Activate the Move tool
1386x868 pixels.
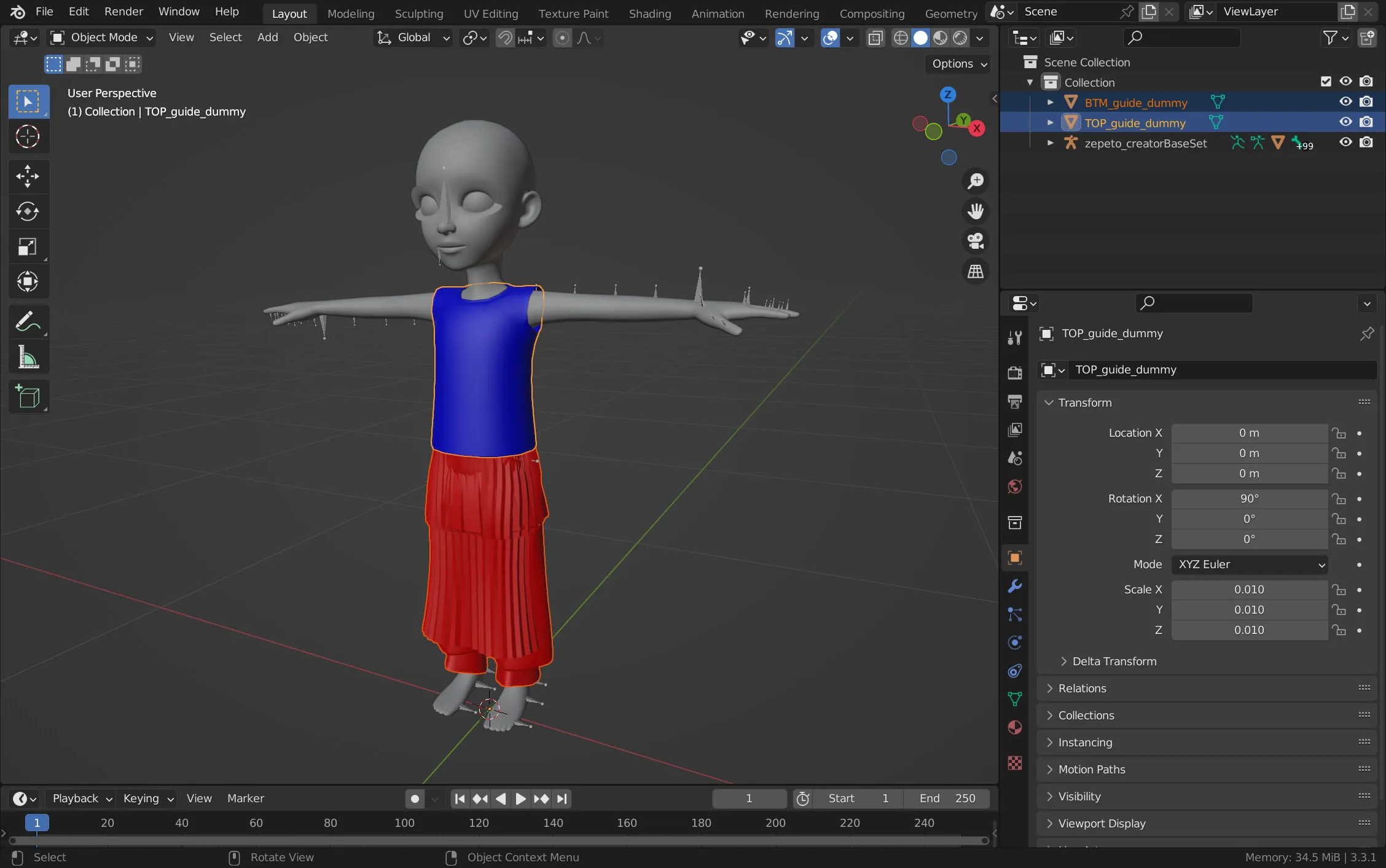pyautogui.click(x=28, y=176)
